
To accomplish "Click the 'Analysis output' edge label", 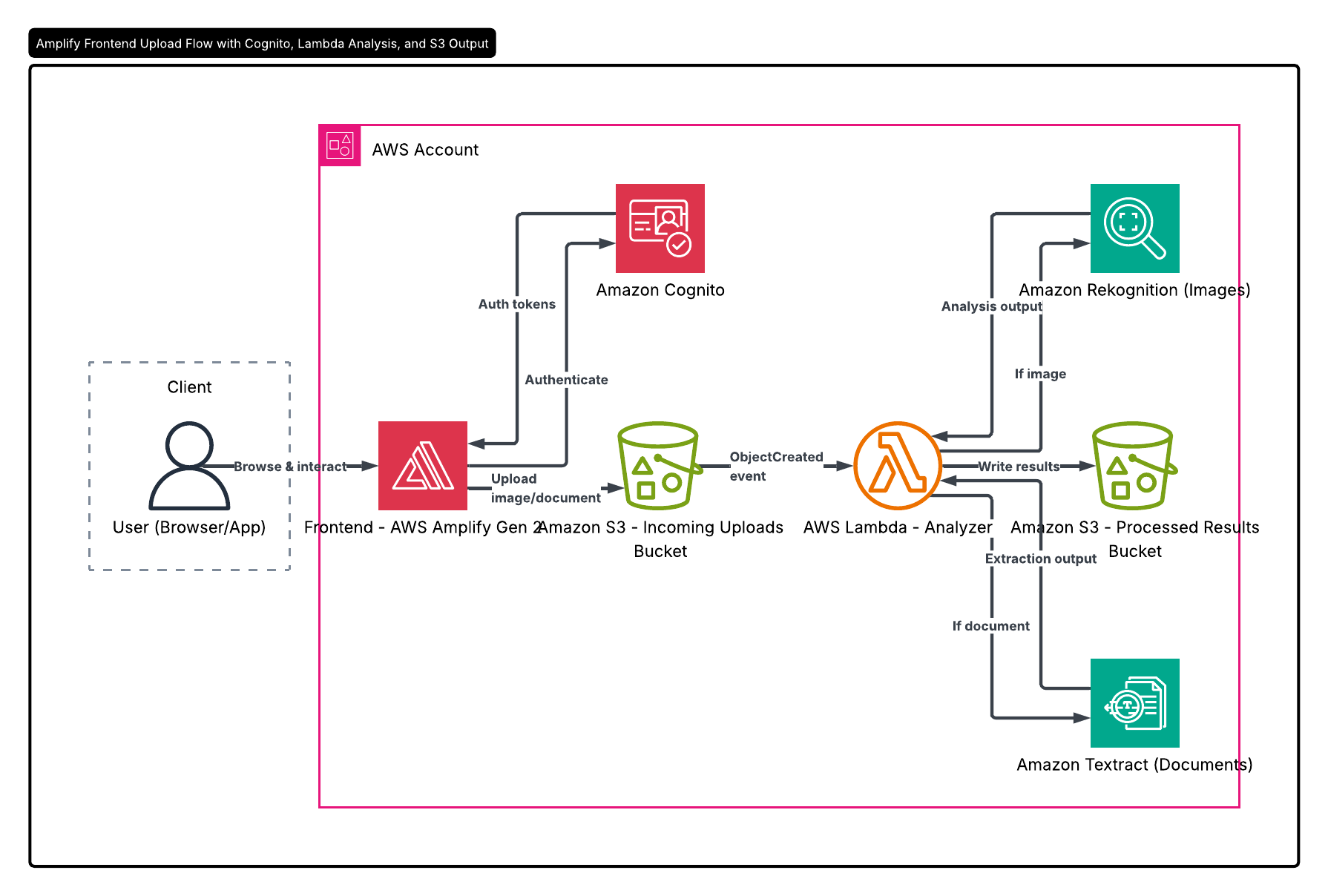I will click(992, 306).
